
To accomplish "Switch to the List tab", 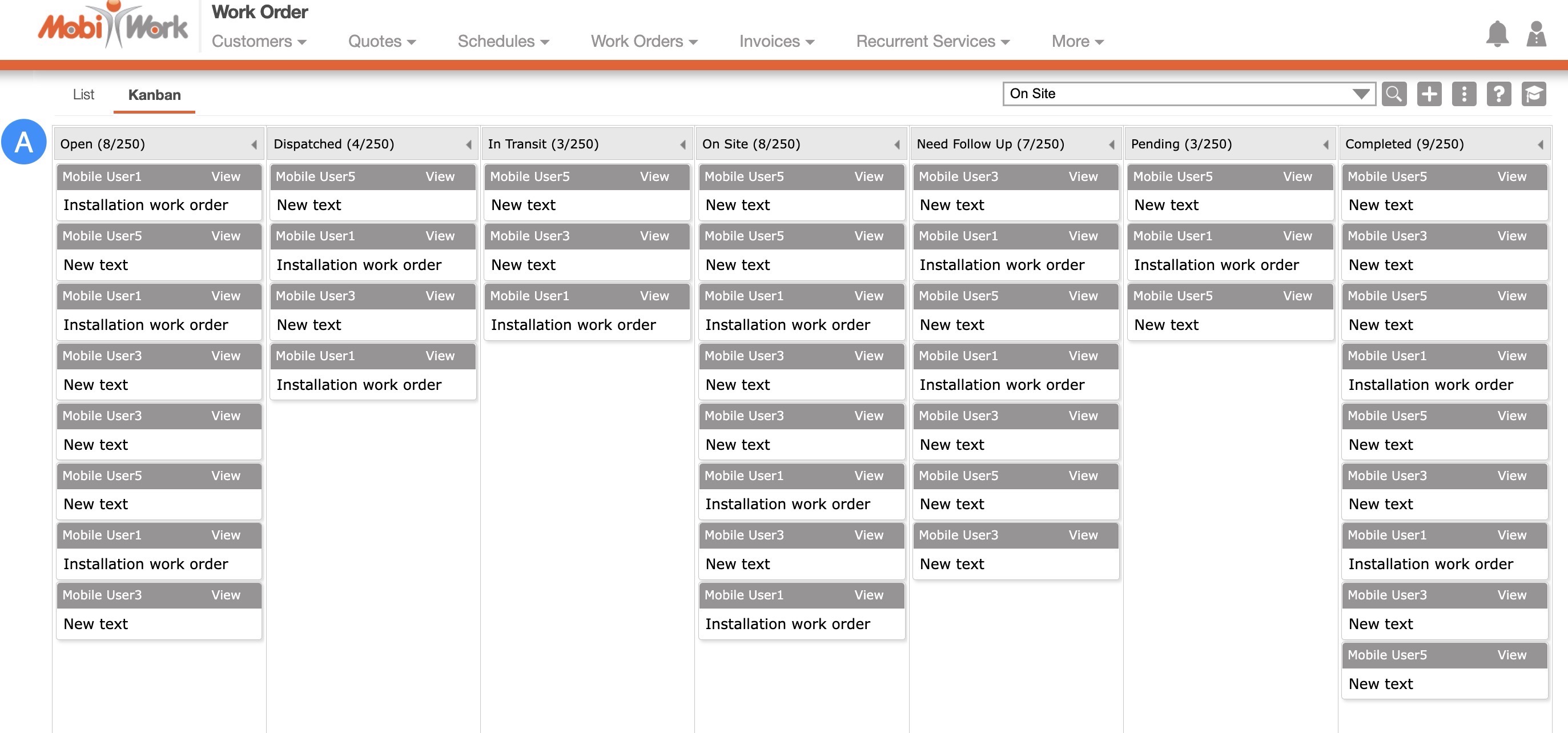I will tap(83, 94).
